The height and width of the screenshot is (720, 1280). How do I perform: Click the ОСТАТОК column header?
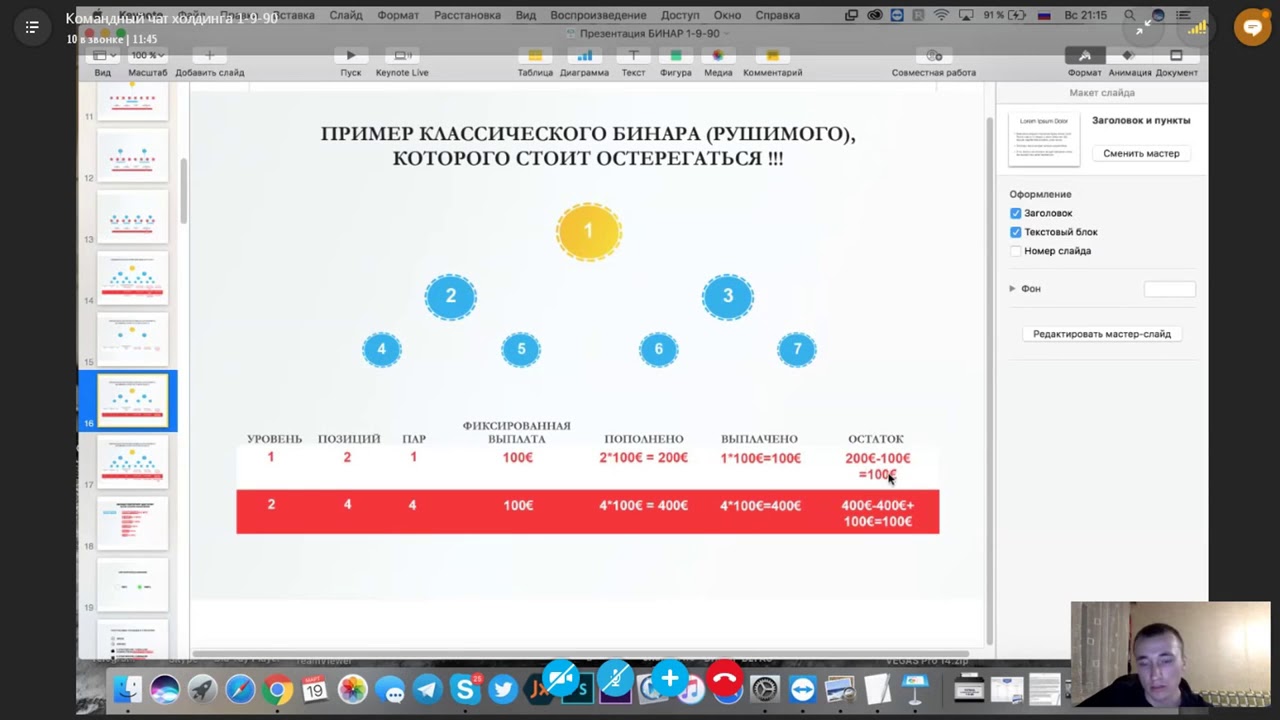(x=876, y=439)
